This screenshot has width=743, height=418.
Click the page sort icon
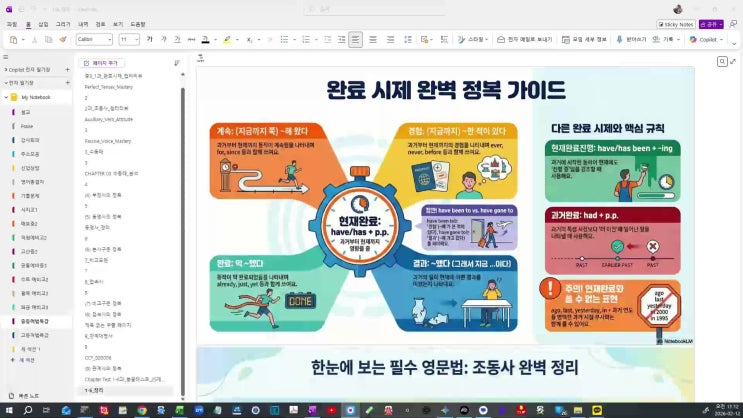pos(177,62)
